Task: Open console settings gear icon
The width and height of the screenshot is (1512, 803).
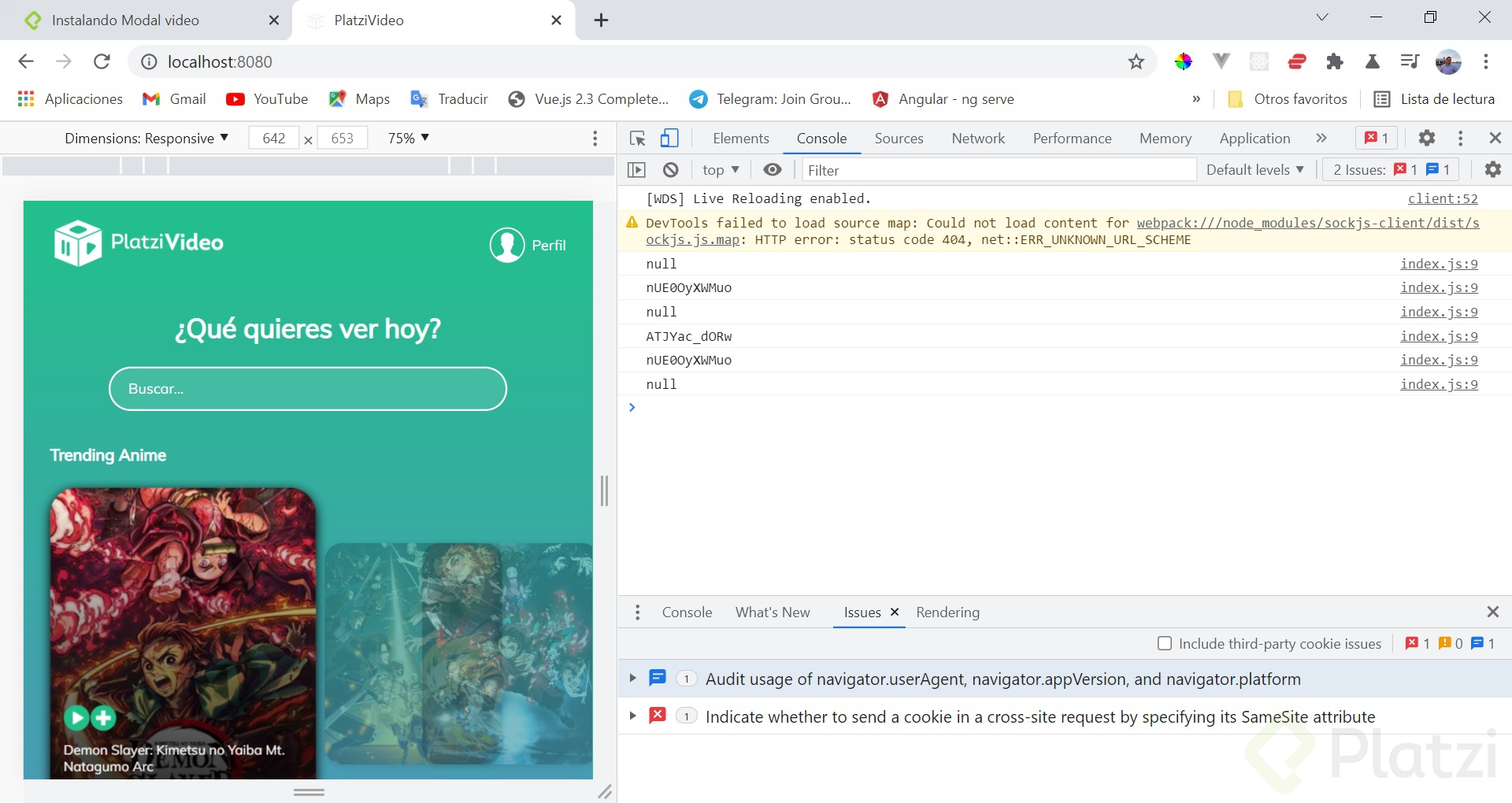Action: click(x=1492, y=170)
